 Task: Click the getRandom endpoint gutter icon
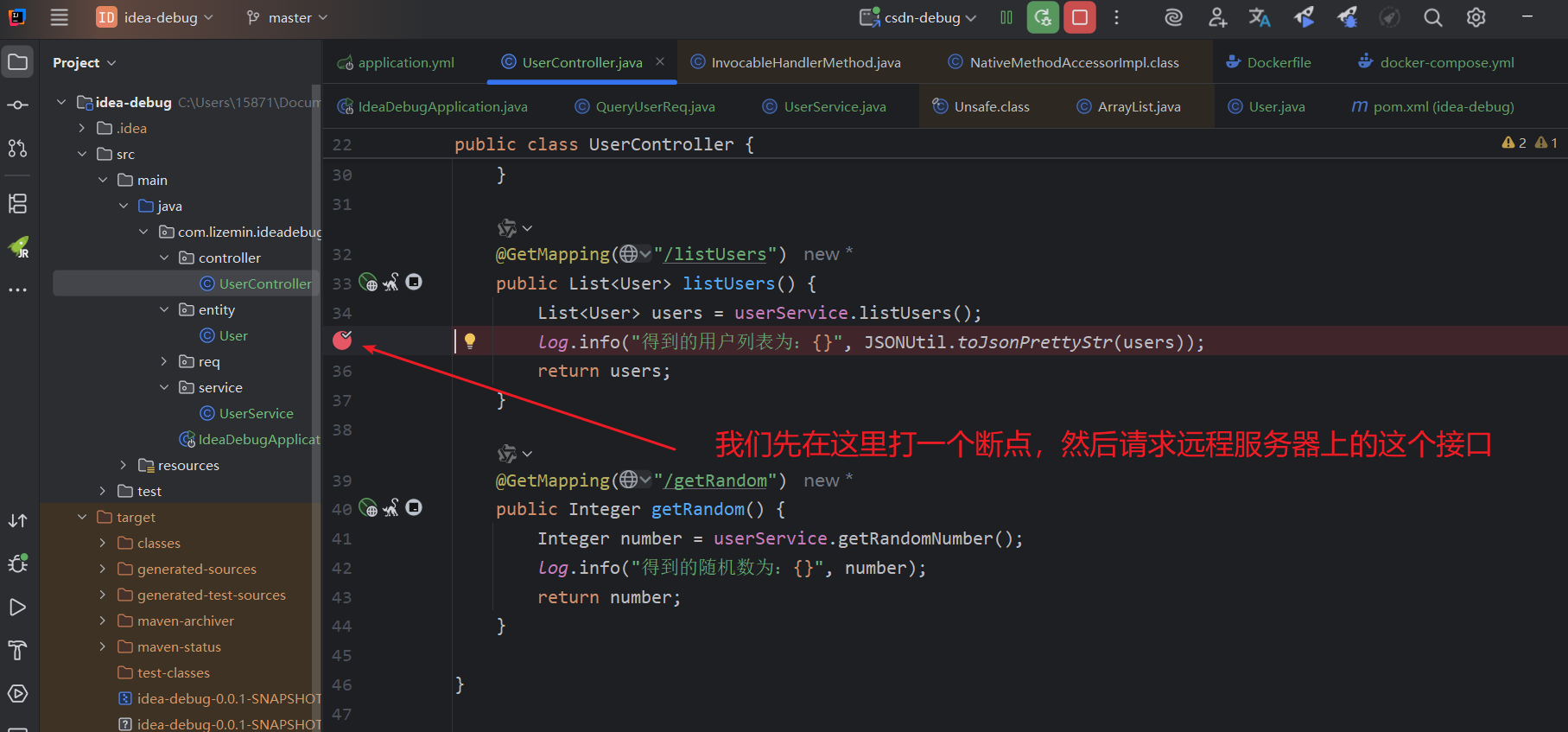coord(369,508)
